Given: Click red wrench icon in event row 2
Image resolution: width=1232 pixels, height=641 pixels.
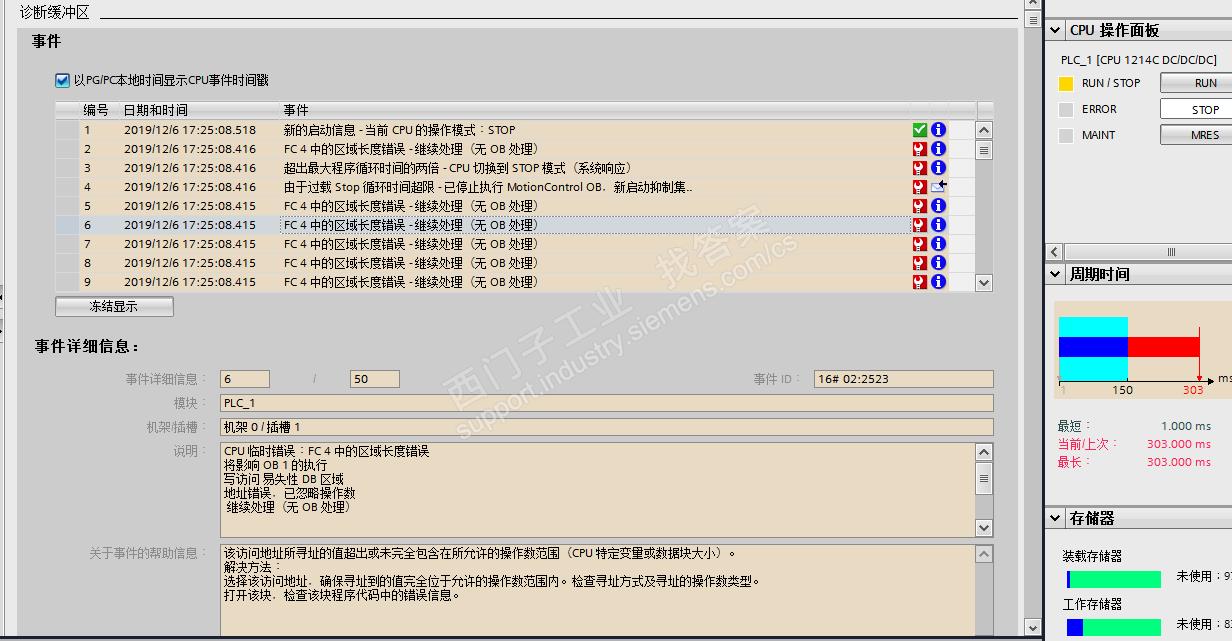Looking at the screenshot, I should (920, 149).
